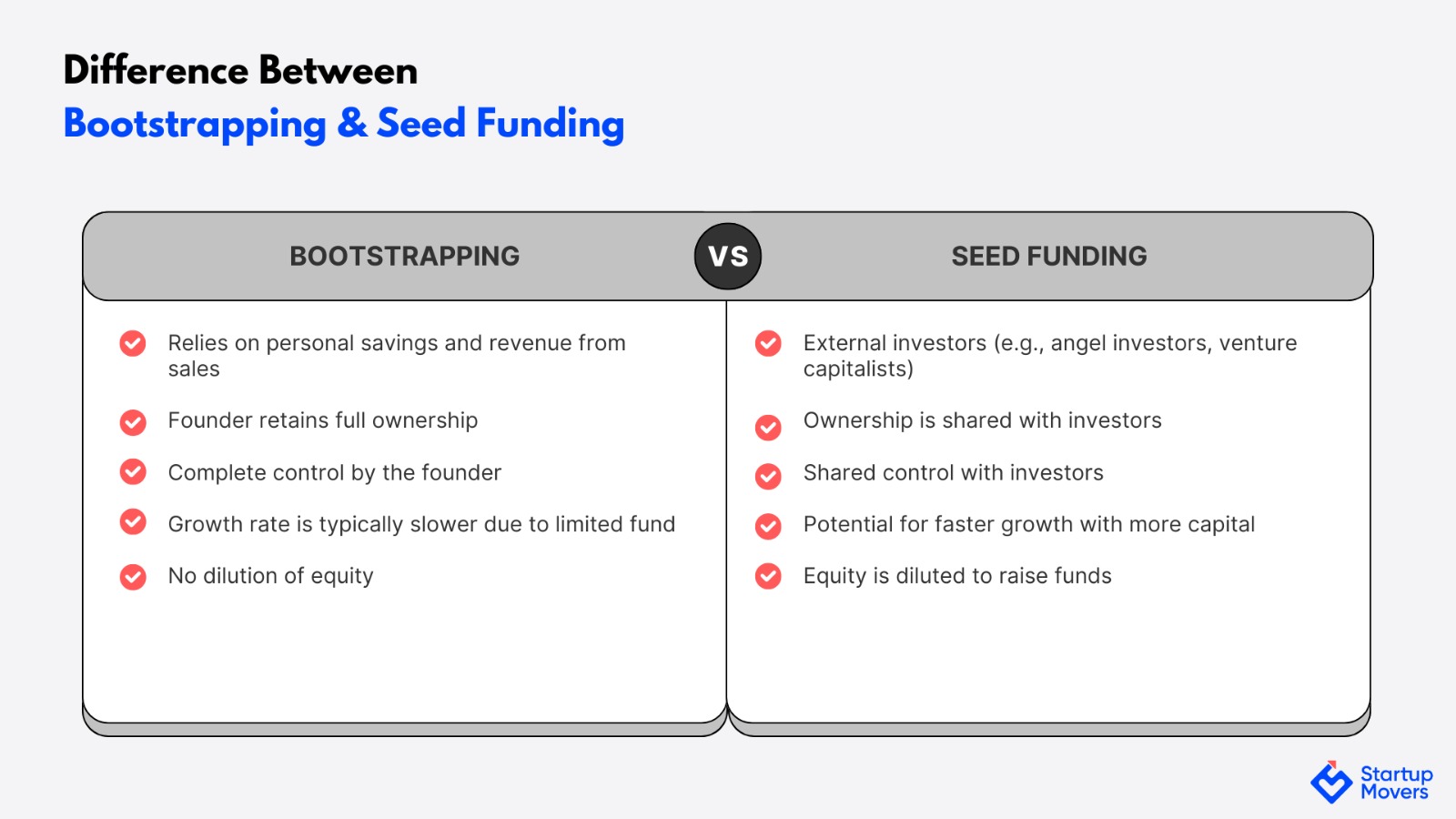Click checkmark beside 'External investors' item
The width and height of the screenshot is (1456, 819).
768,343
